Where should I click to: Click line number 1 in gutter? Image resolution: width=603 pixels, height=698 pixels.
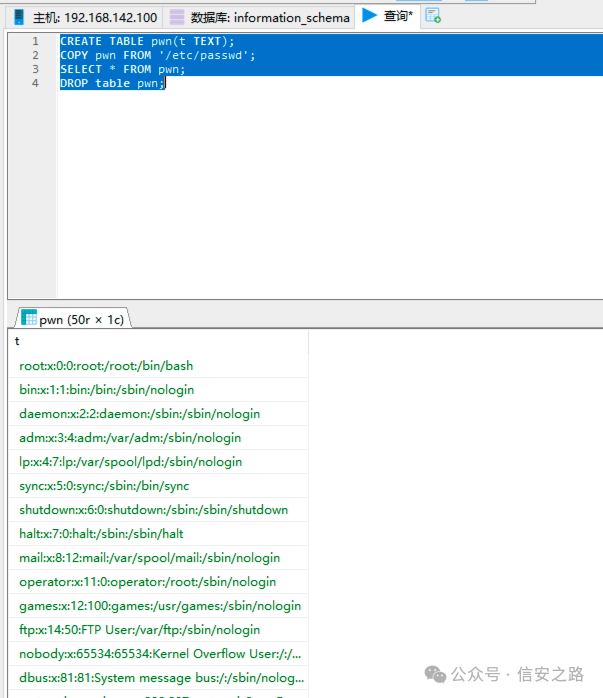[35, 41]
